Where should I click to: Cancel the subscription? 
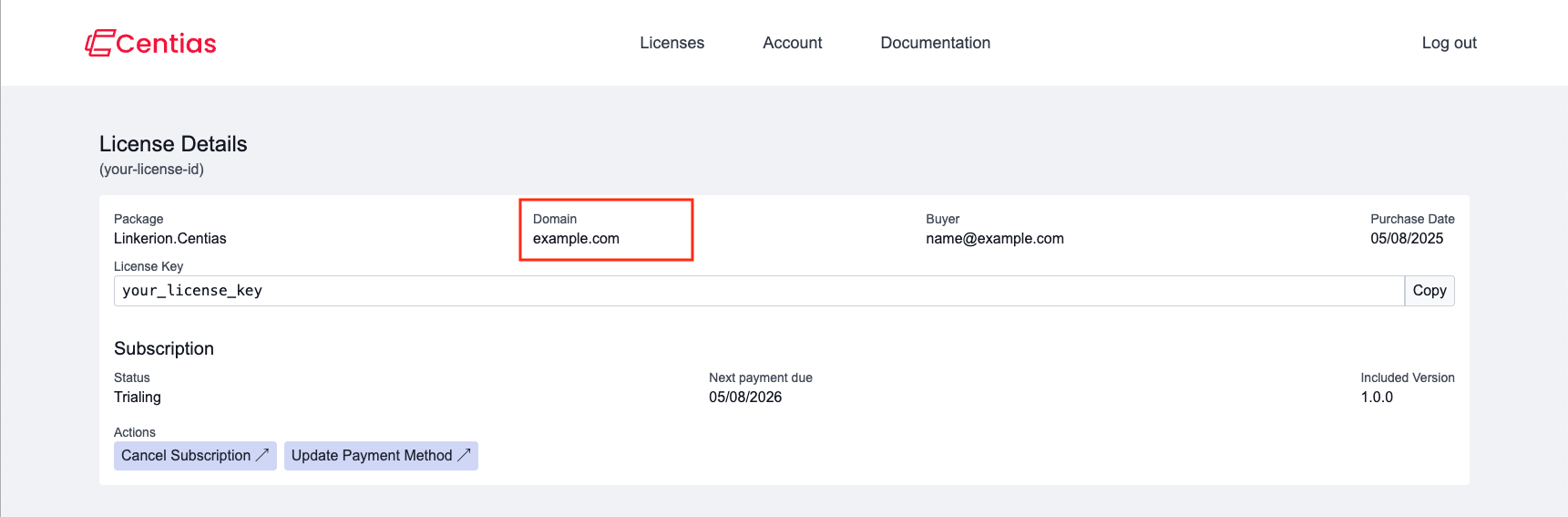coord(195,456)
